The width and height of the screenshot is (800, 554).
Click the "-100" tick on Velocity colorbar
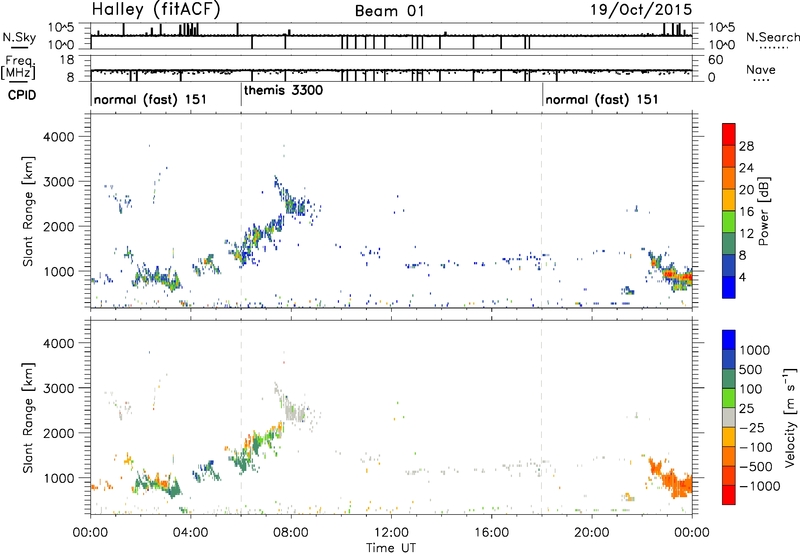click(756, 447)
